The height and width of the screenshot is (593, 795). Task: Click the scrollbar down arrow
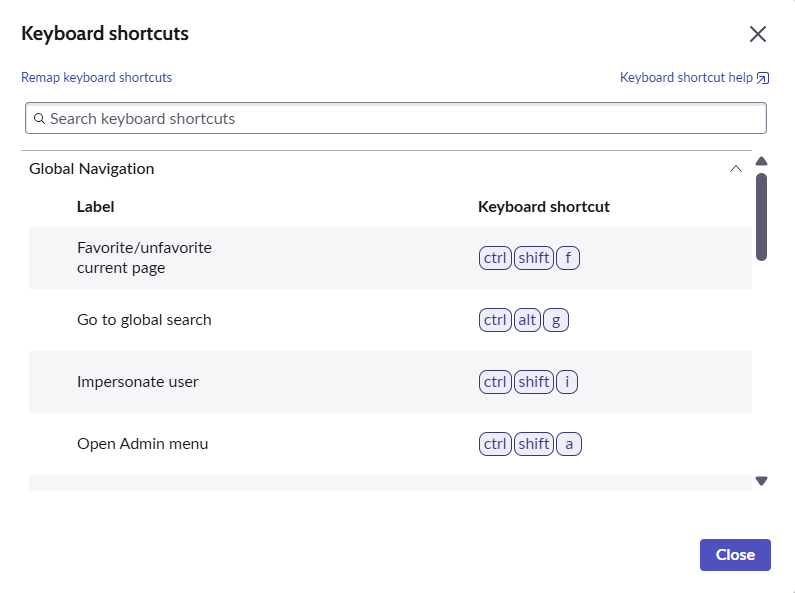point(761,480)
